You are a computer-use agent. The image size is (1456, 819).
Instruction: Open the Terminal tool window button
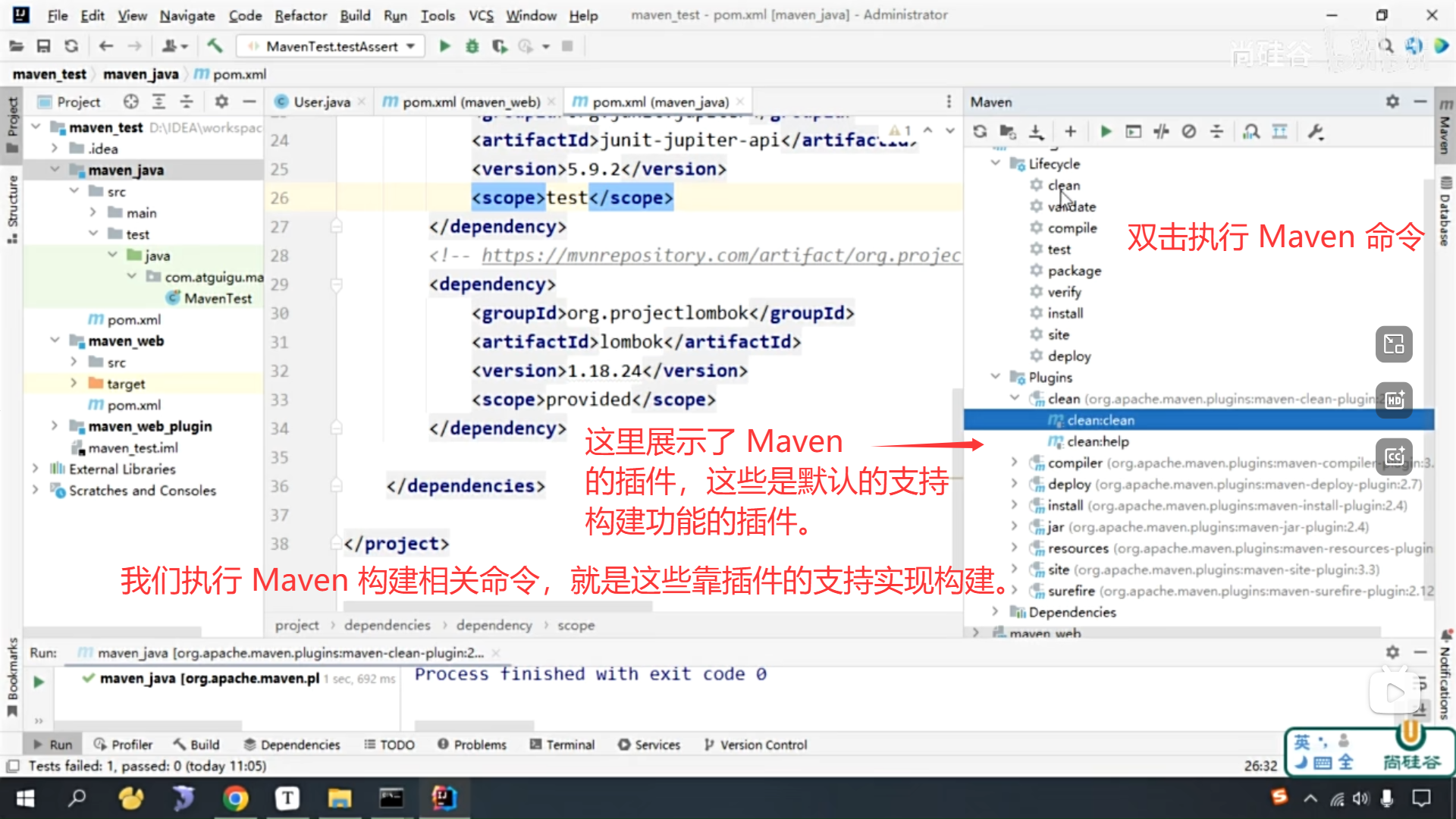click(x=562, y=745)
